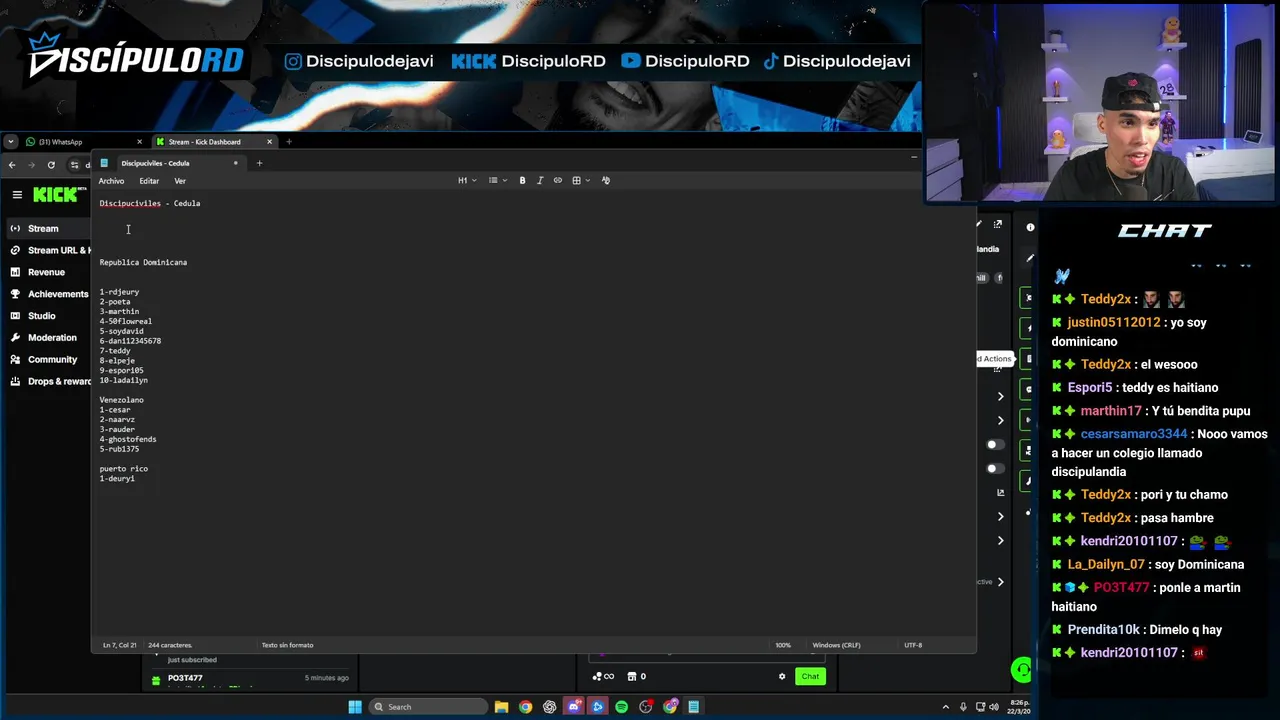Open Discord from taskbar
The width and height of the screenshot is (1280, 720).
point(573,707)
